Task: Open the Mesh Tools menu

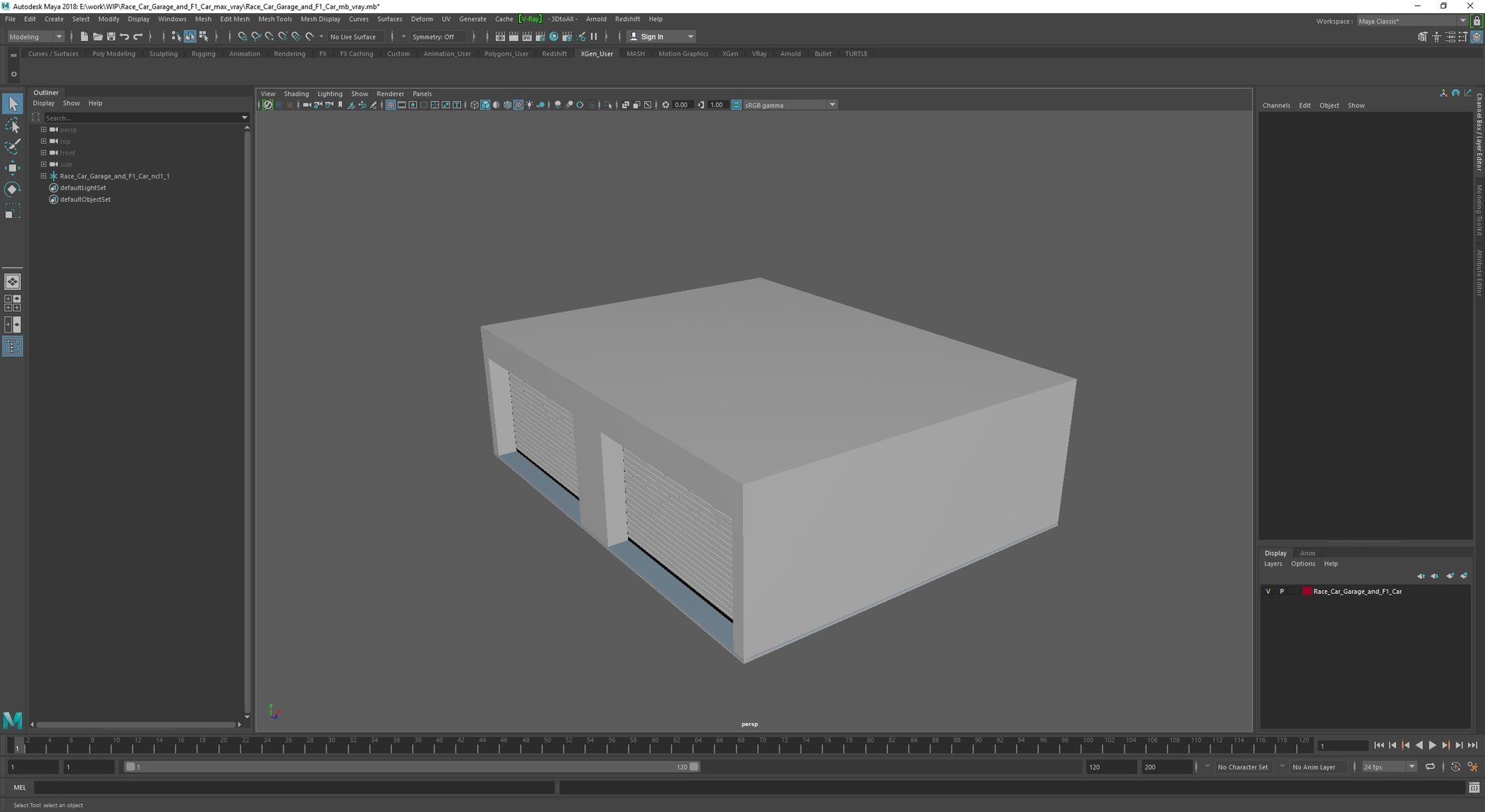Action: [x=275, y=19]
